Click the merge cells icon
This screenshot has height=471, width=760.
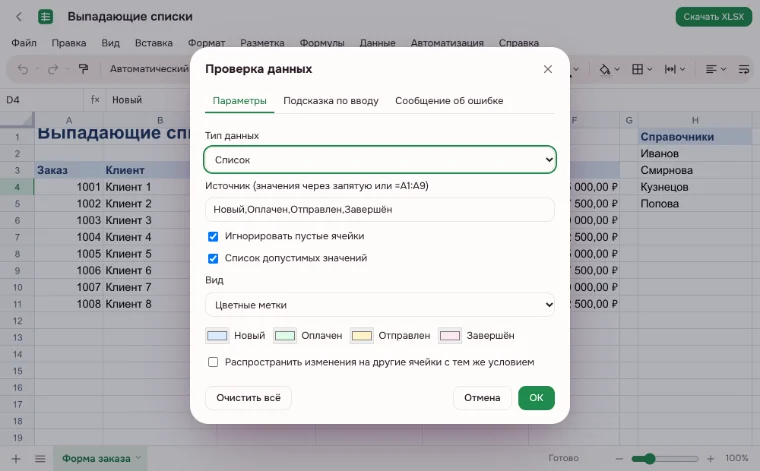pos(670,69)
